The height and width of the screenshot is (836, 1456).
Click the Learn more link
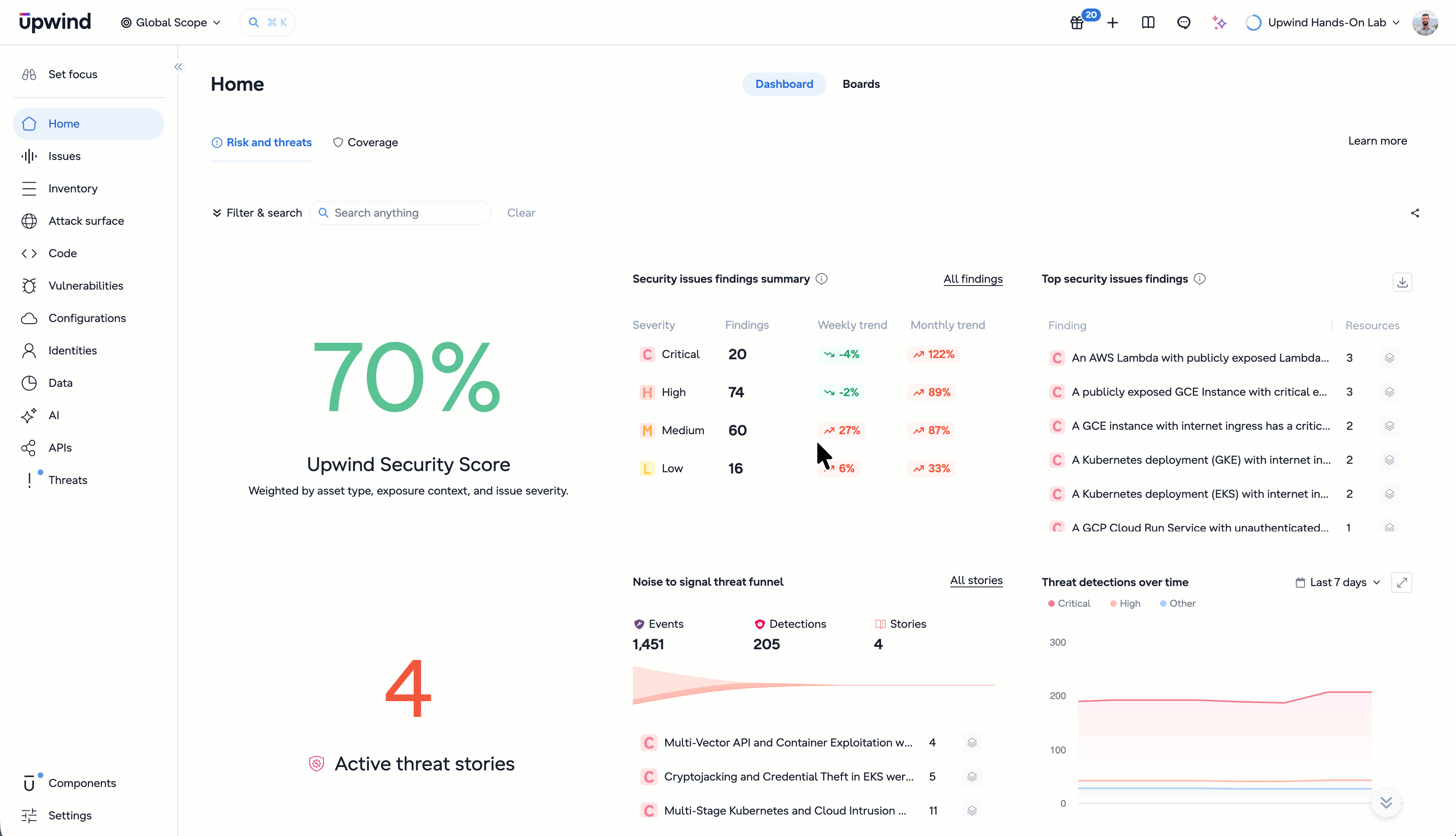tap(1377, 141)
